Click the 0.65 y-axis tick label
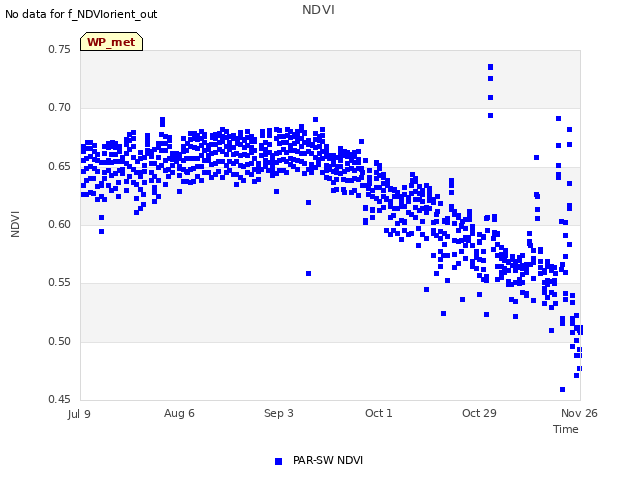 click(60, 167)
